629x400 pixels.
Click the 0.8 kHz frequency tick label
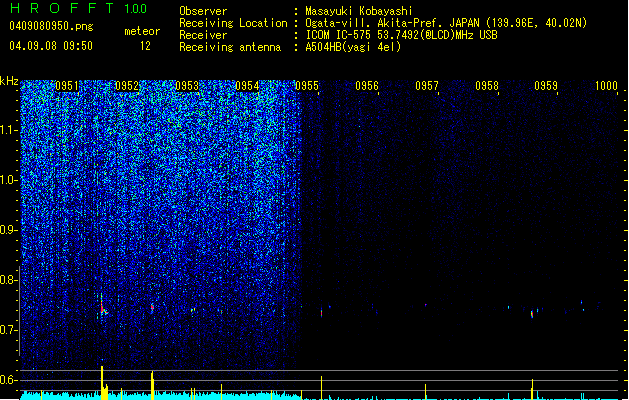pos(7,280)
